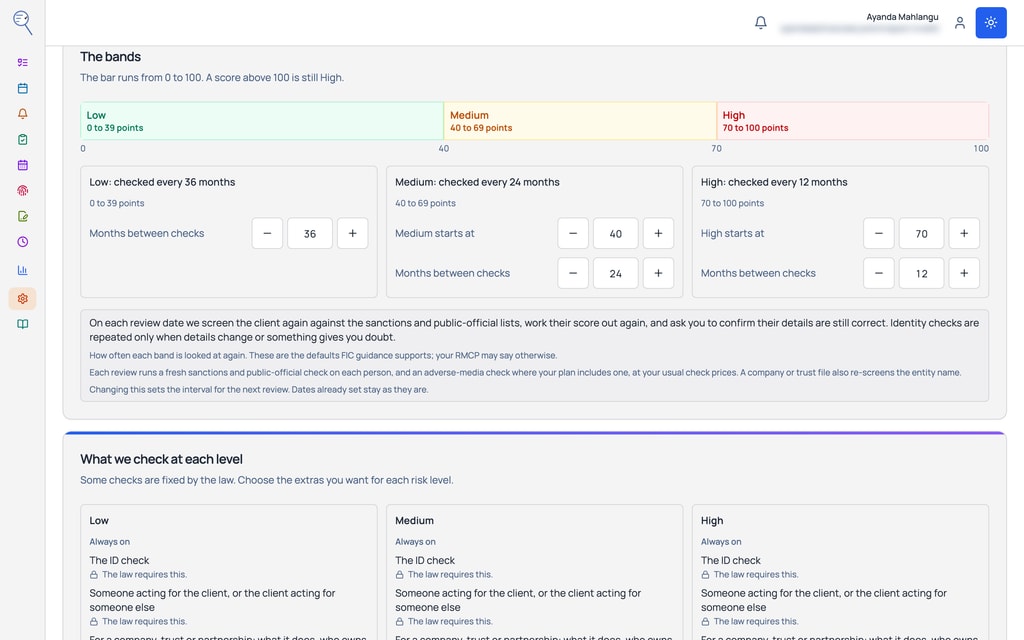Click "Low: checked every 36 months" title

pyautogui.click(x=162, y=182)
